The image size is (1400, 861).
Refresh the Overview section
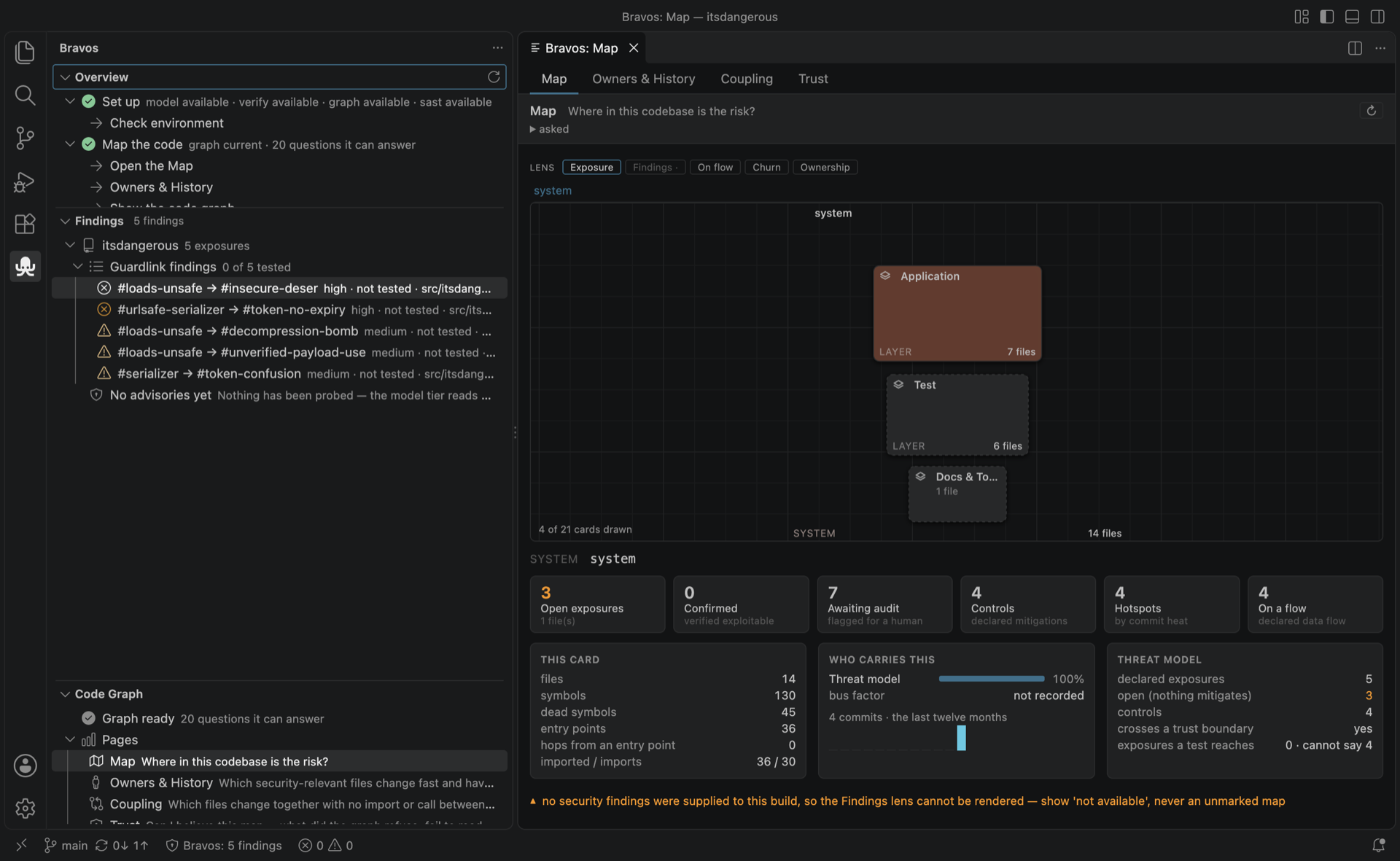[x=494, y=77]
